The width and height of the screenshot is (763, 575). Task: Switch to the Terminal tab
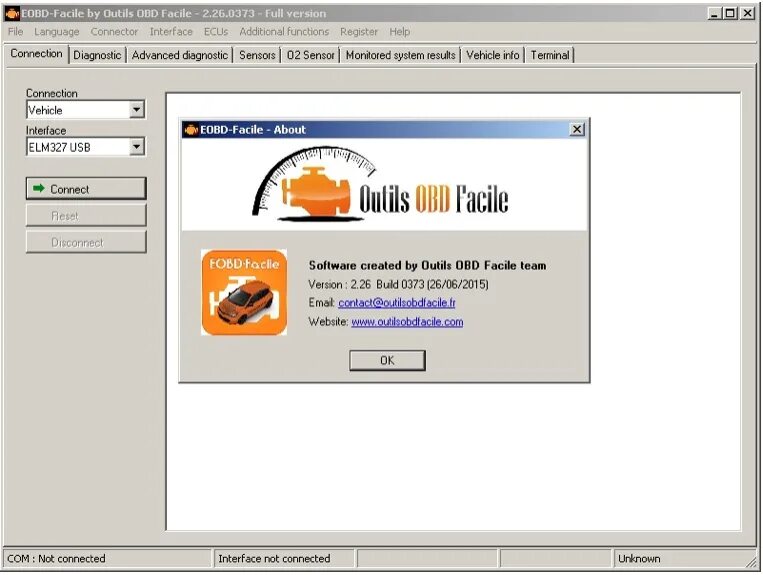pos(550,55)
